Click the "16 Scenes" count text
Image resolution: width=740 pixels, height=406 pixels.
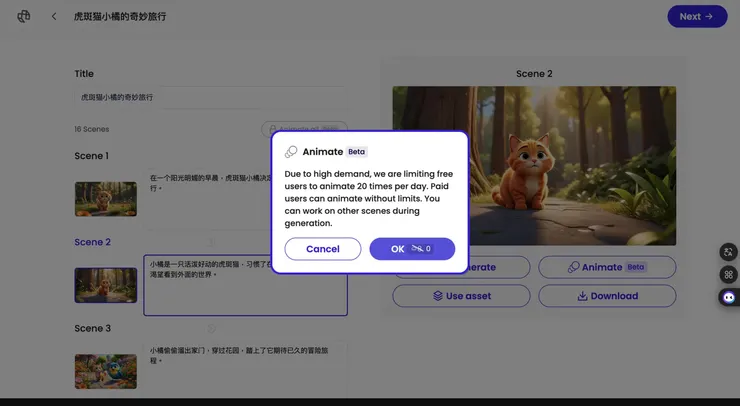pos(92,129)
